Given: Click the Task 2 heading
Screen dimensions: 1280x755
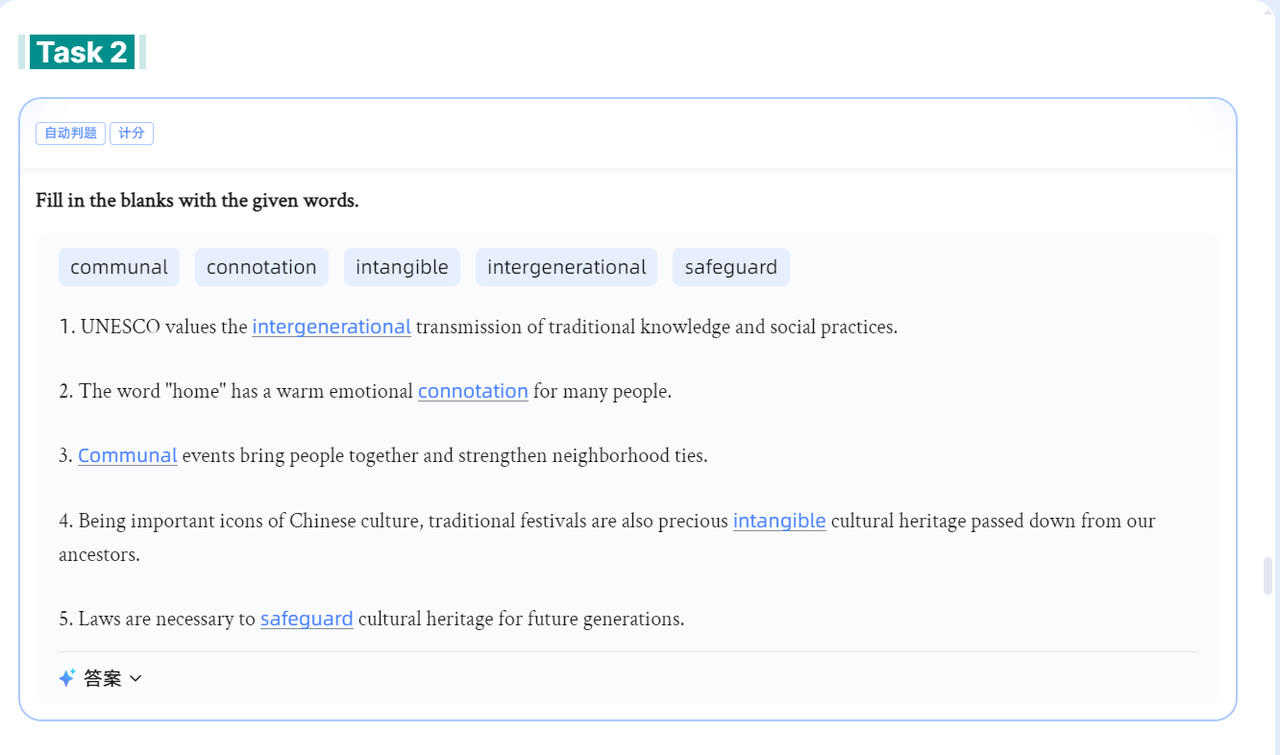Looking at the screenshot, I should [x=82, y=52].
